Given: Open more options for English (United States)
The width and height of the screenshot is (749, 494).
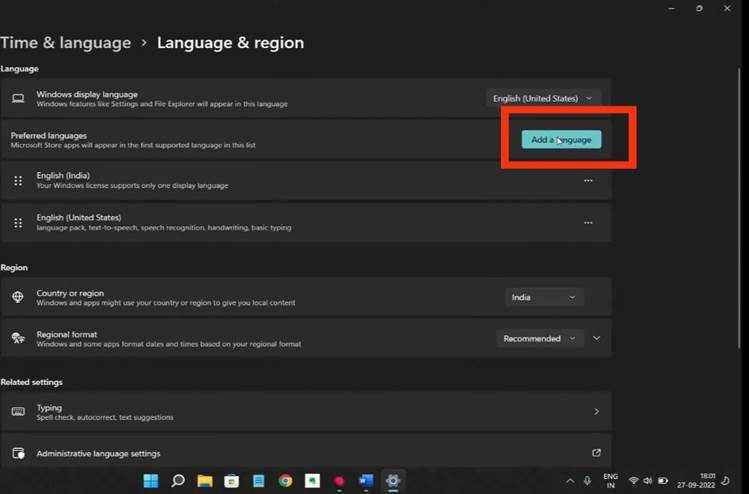Looking at the screenshot, I should pos(588,223).
